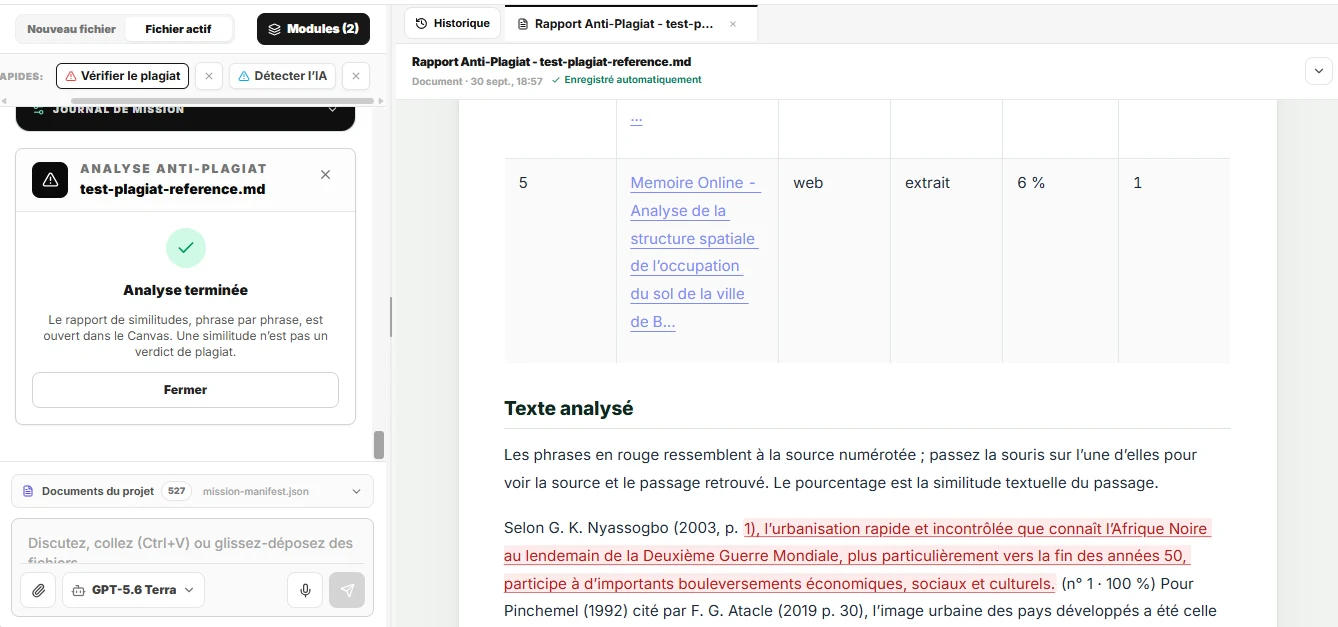The width and height of the screenshot is (1338, 627).
Task: Click the 527 documents count badge
Action: click(x=176, y=491)
